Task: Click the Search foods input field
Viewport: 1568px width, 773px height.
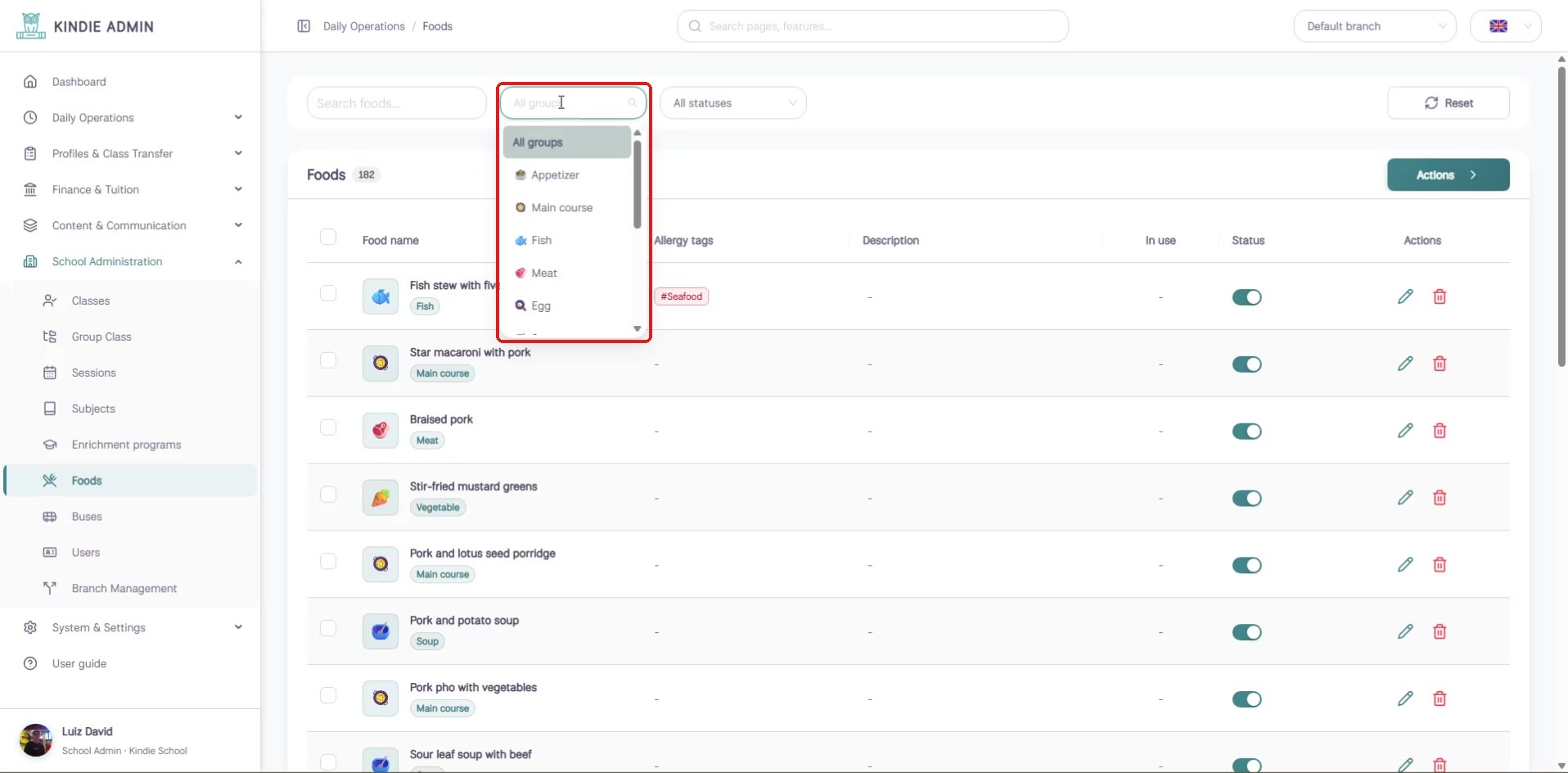Action: point(397,103)
